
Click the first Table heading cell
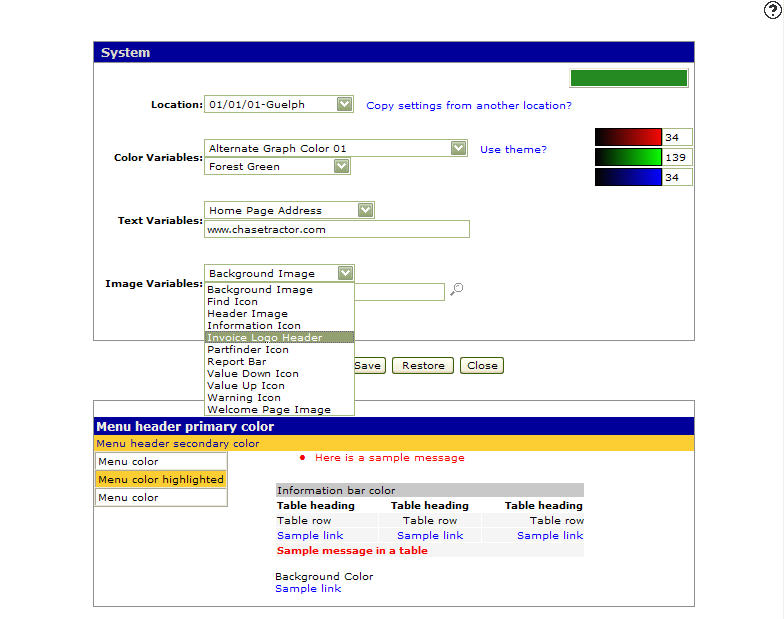[316, 506]
